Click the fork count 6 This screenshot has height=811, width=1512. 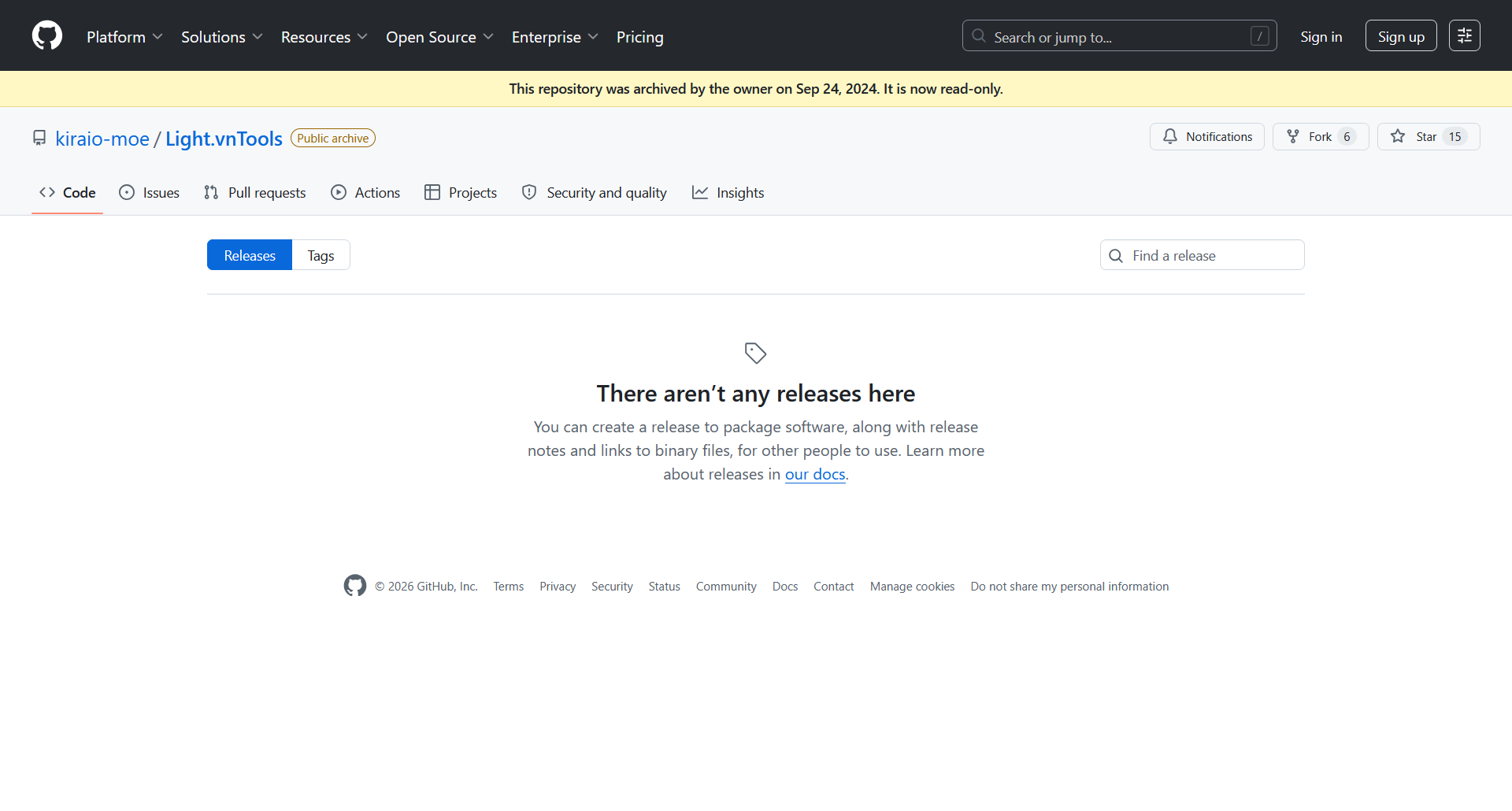tap(1347, 136)
